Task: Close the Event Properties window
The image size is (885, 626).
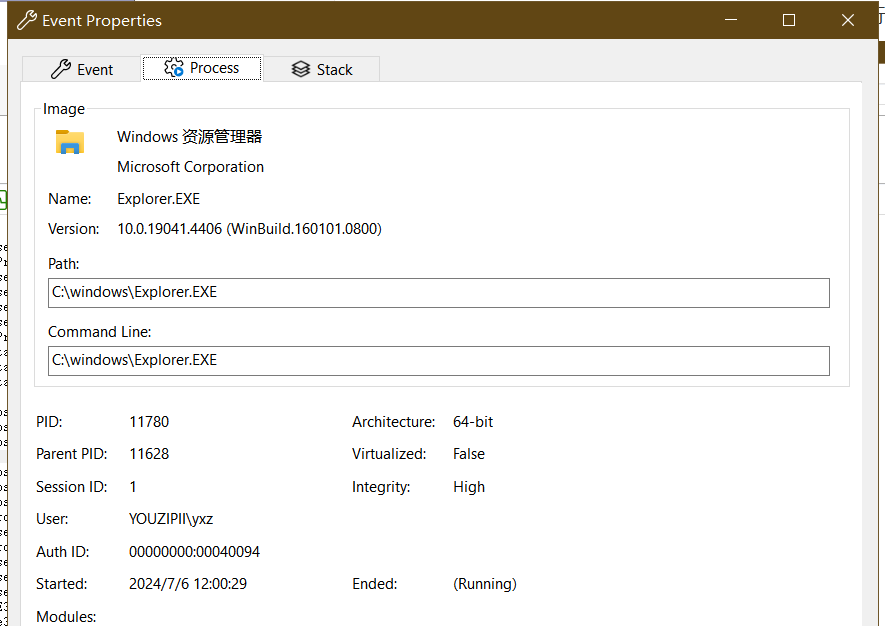Action: (848, 20)
